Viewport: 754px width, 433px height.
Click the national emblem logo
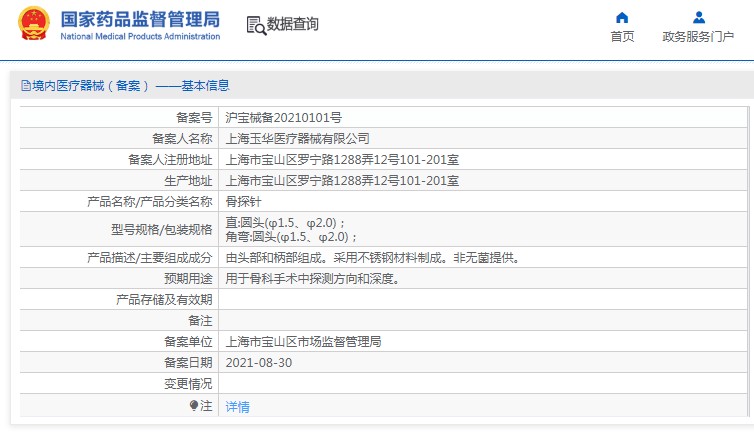[x=34, y=23]
